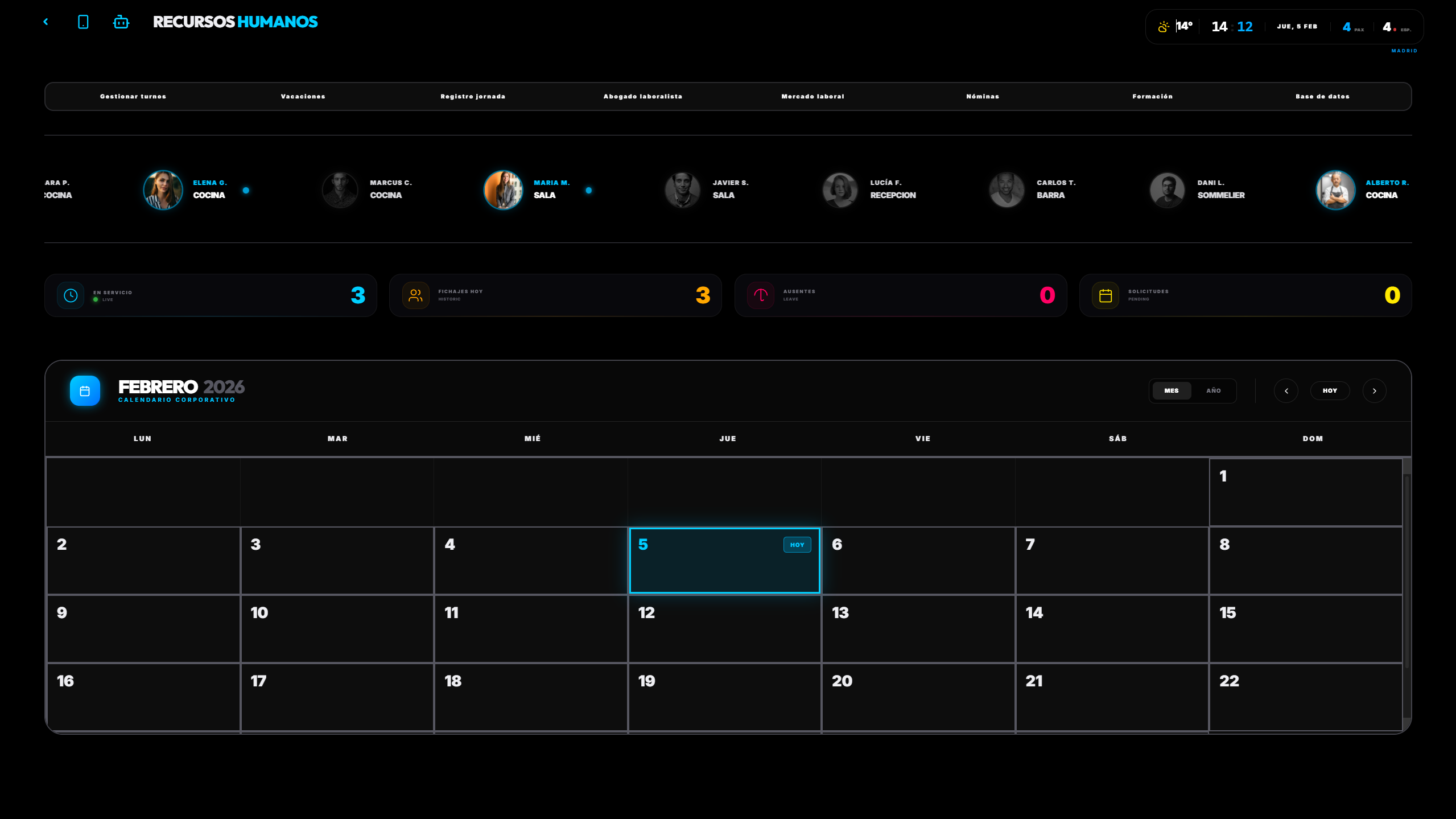The width and height of the screenshot is (1456, 819).
Task: Click the blue calendar icon beside Febrero
Action: point(85,390)
